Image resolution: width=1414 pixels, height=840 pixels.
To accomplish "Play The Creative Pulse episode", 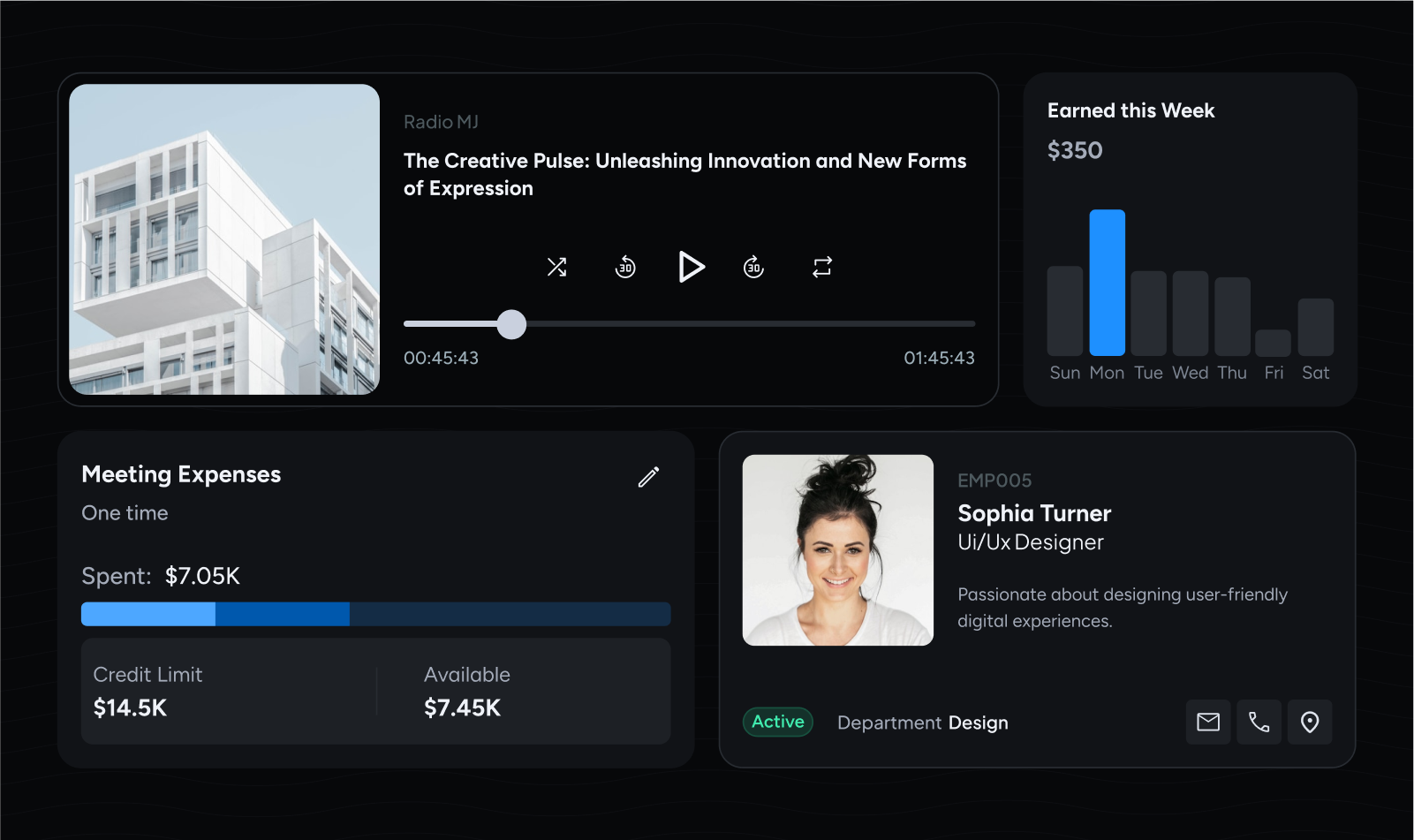I will [x=691, y=267].
